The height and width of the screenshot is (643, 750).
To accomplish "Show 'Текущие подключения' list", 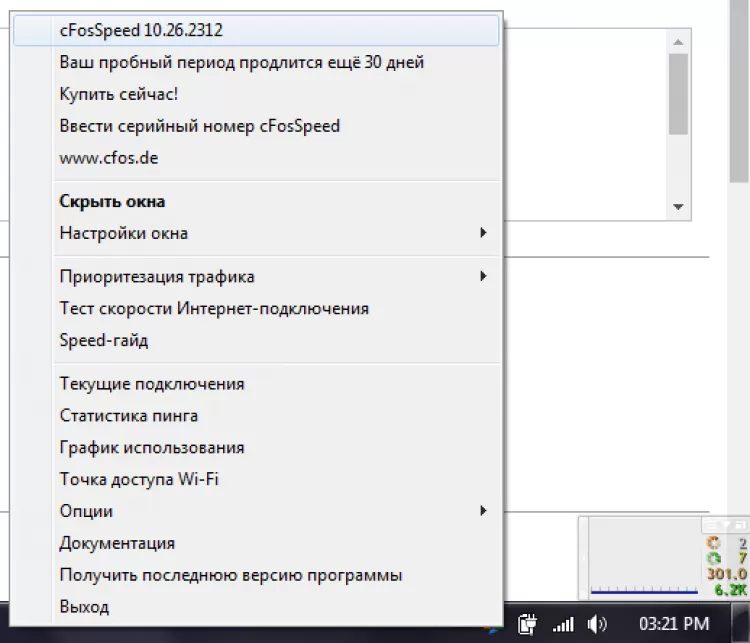I will click(256, 384).
